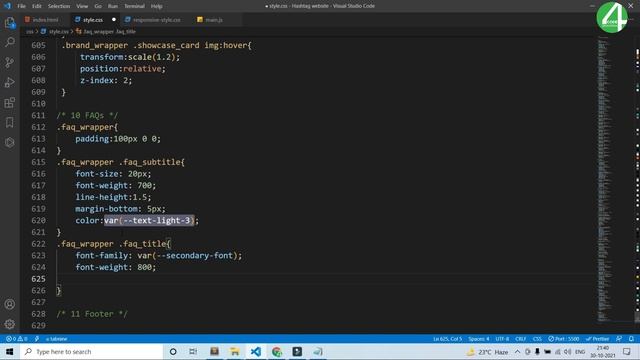Click the lightning bolt status bar icon
The image size is (640, 360).
pyautogui.click(x=37, y=339)
